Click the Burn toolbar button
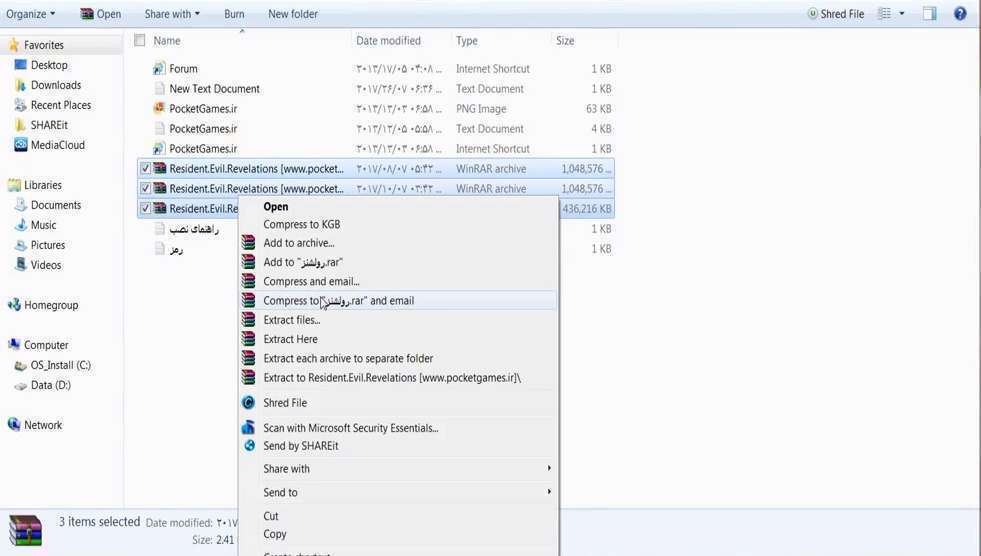The image size is (981, 556). pos(235,14)
